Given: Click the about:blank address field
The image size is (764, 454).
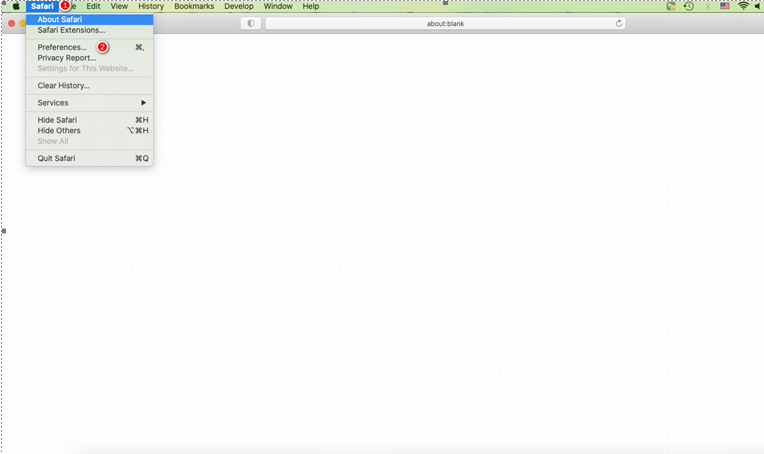Looking at the screenshot, I should [x=445, y=23].
